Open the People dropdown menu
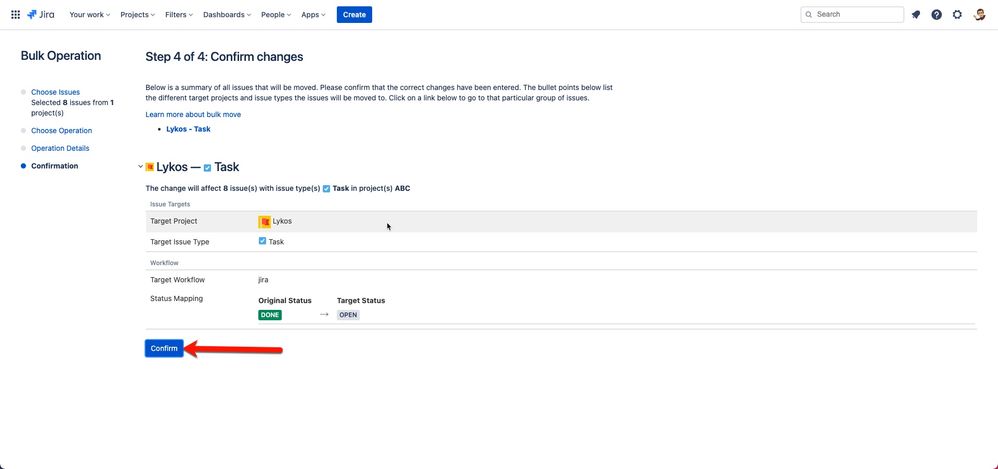 click(x=276, y=15)
